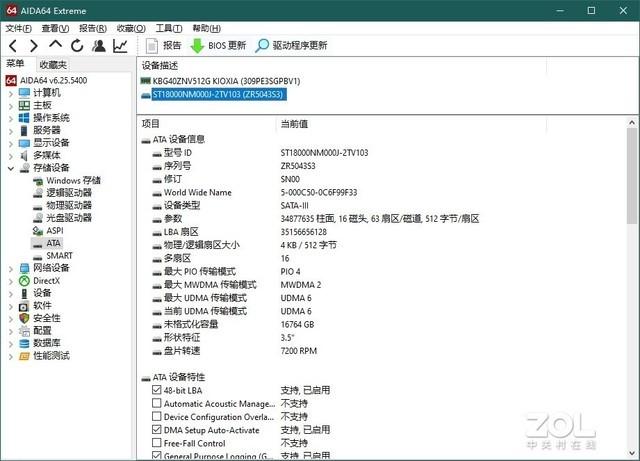Click 驱动程序更新 driver update button

[291, 45]
